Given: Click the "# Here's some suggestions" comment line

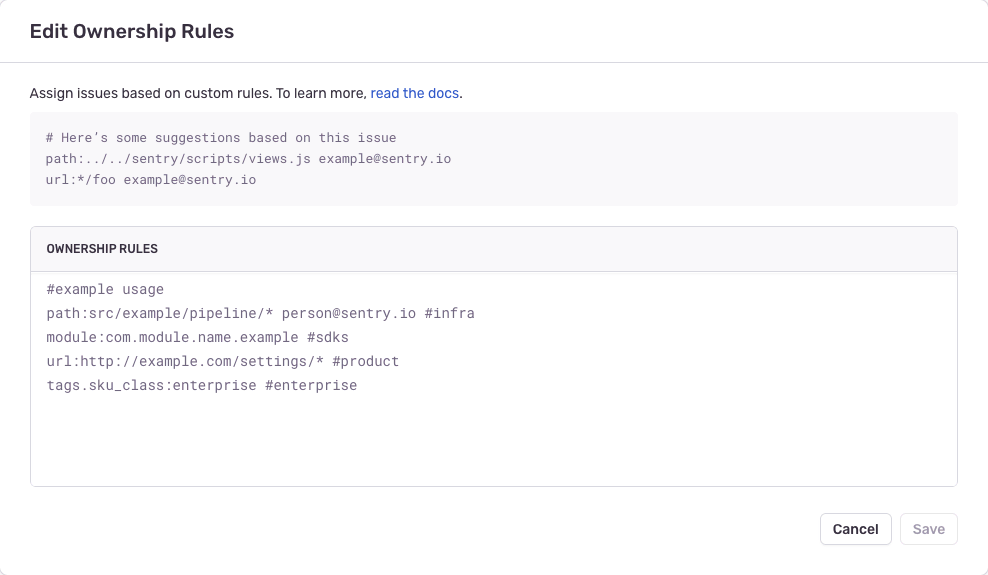Looking at the screenshot, I should (221, 138).
